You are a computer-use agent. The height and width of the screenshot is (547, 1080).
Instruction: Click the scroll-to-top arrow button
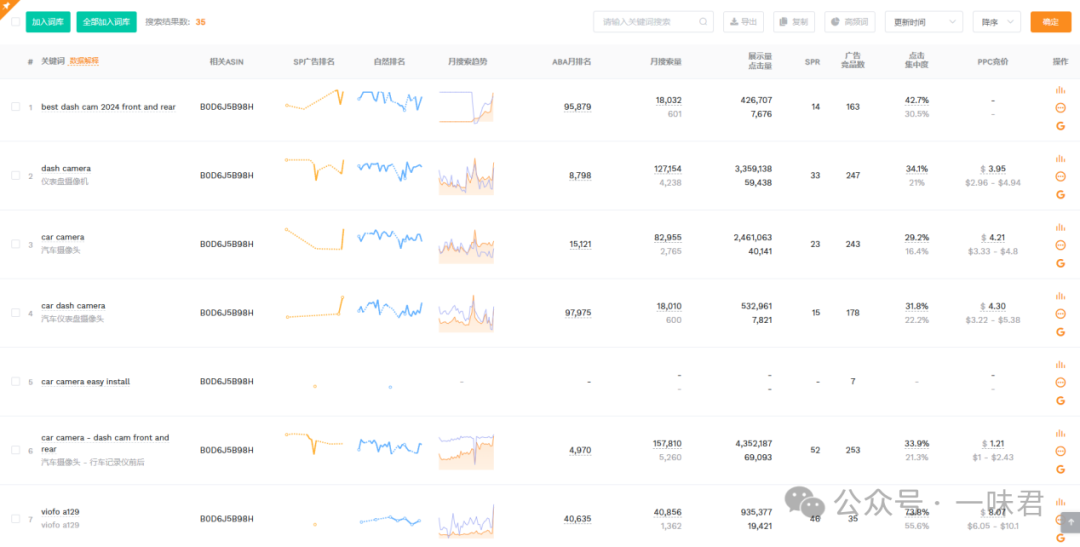tap(1068, 522)
